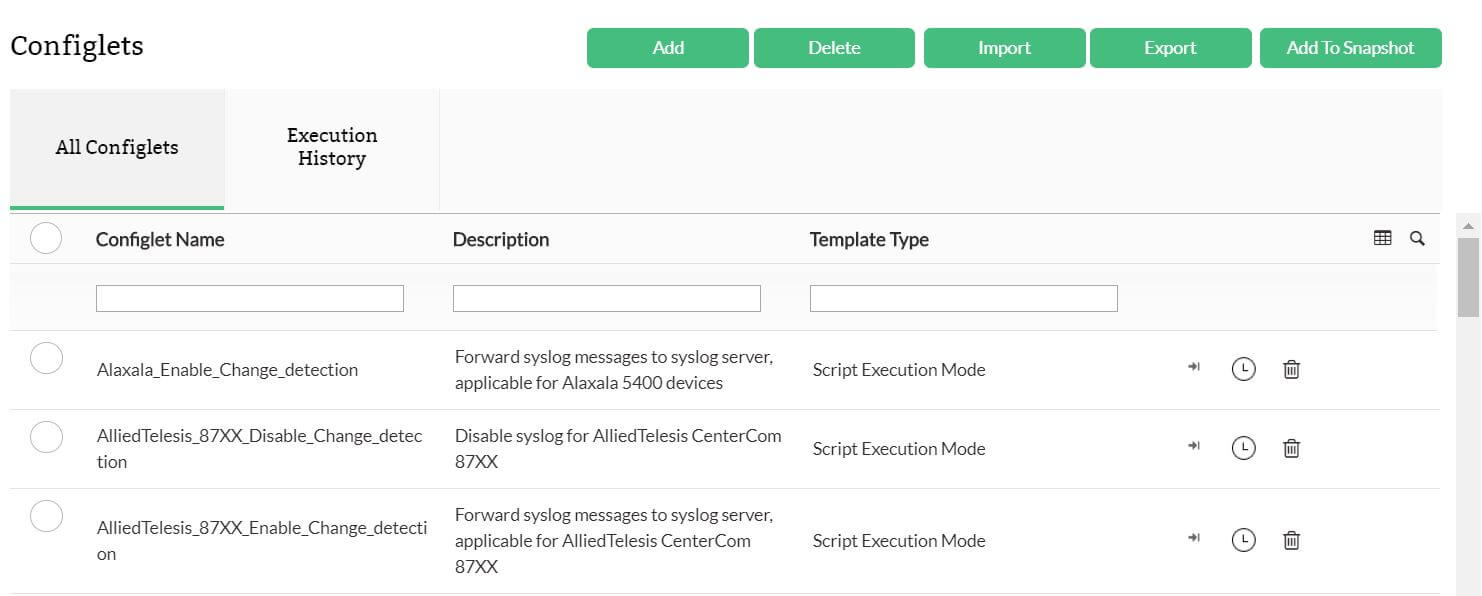
Task: Schedule the Alaxala_Enable_Change_detection configlet
Action: coord(1243,368)
